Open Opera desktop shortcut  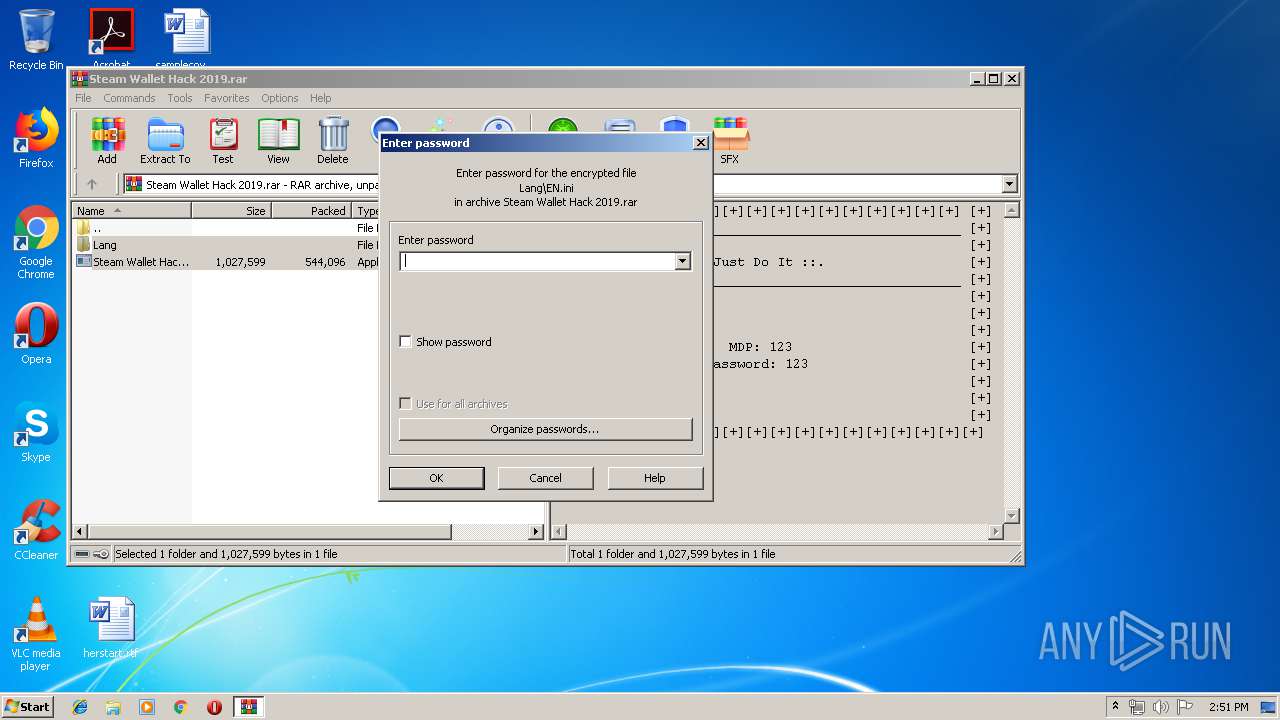coord(36,334)
